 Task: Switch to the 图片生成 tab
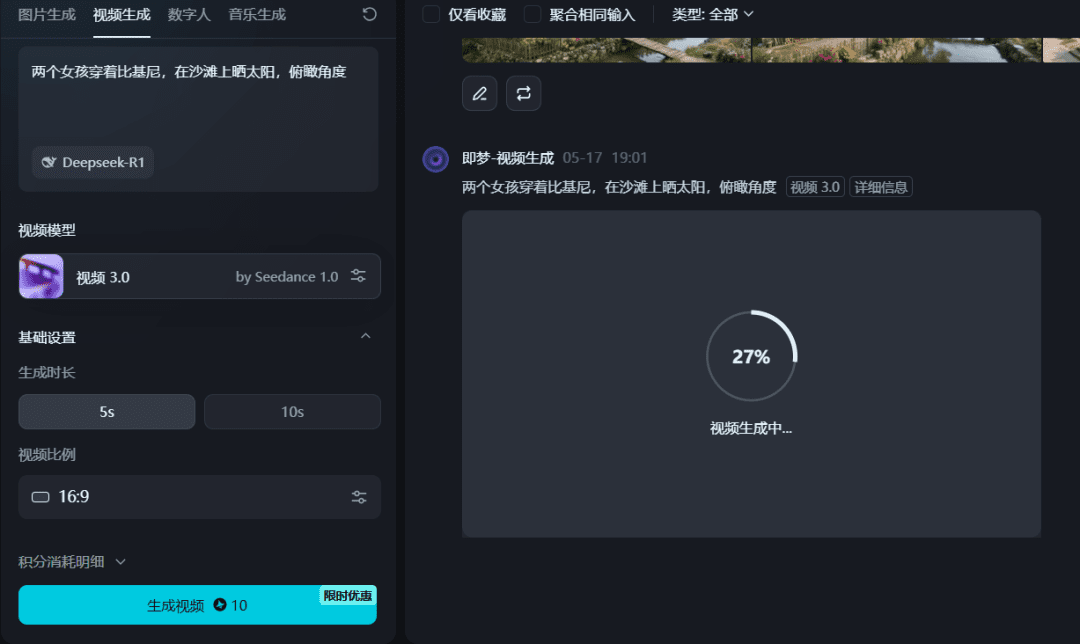[47, 14]
